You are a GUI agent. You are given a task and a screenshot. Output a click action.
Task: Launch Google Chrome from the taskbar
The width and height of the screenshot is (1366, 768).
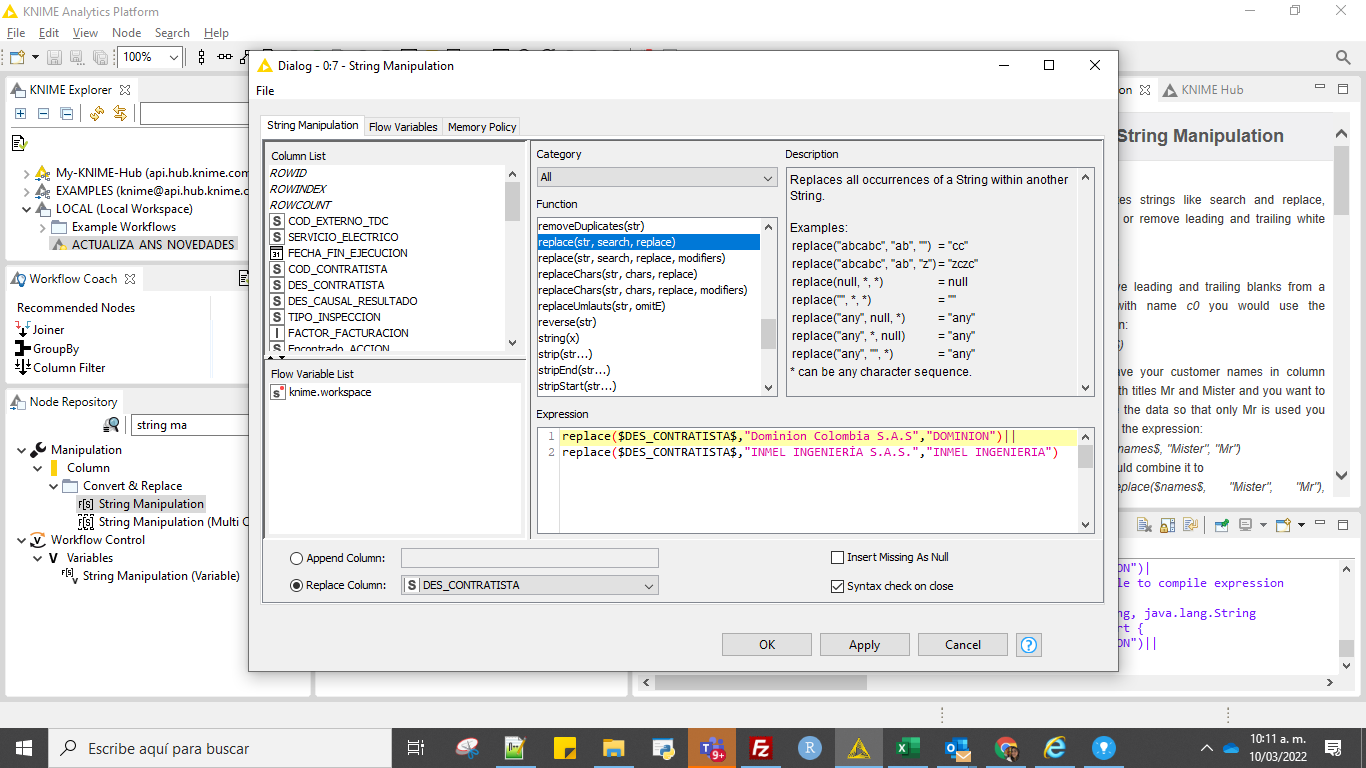(1005, 747)
